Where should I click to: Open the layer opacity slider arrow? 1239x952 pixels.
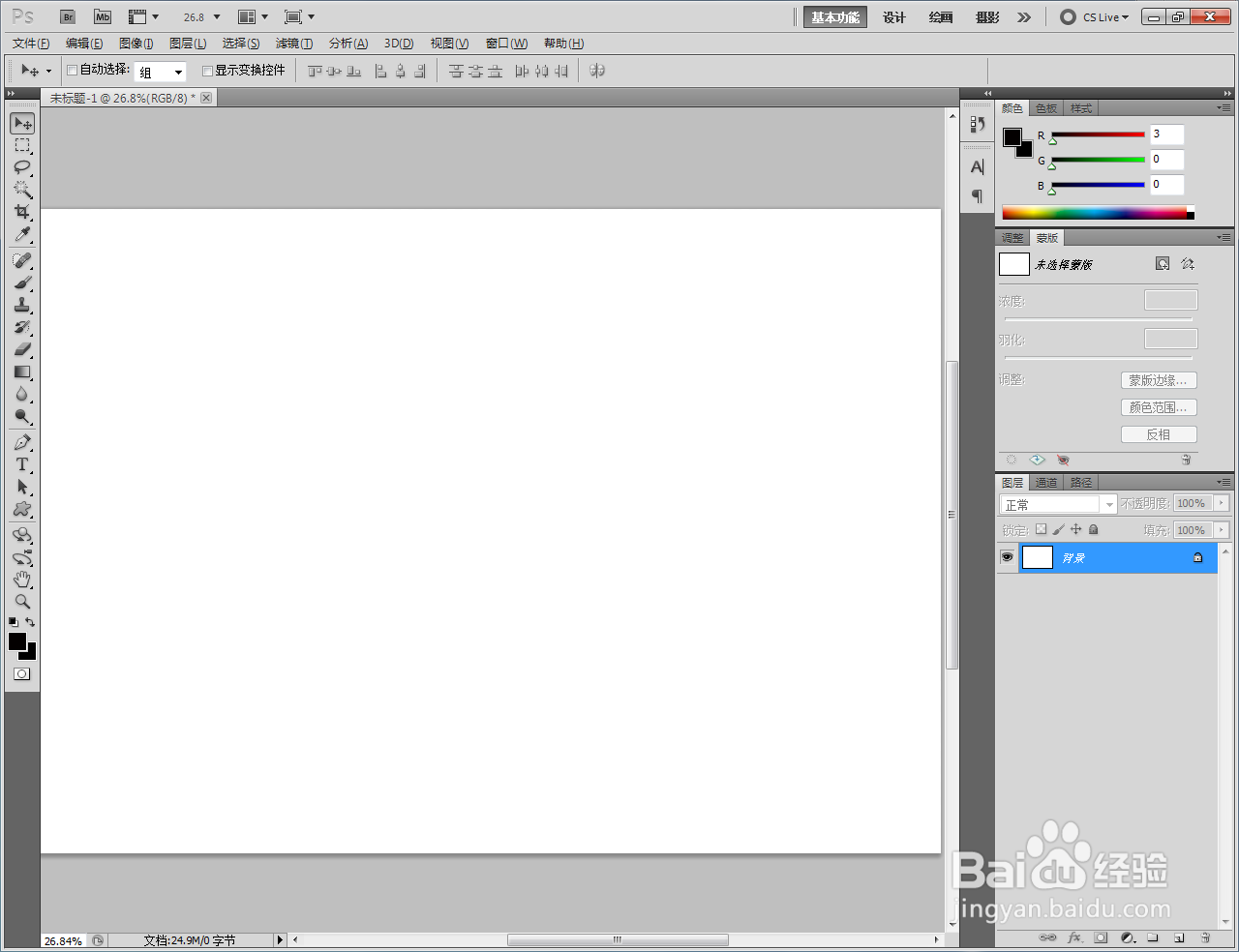1222,503
